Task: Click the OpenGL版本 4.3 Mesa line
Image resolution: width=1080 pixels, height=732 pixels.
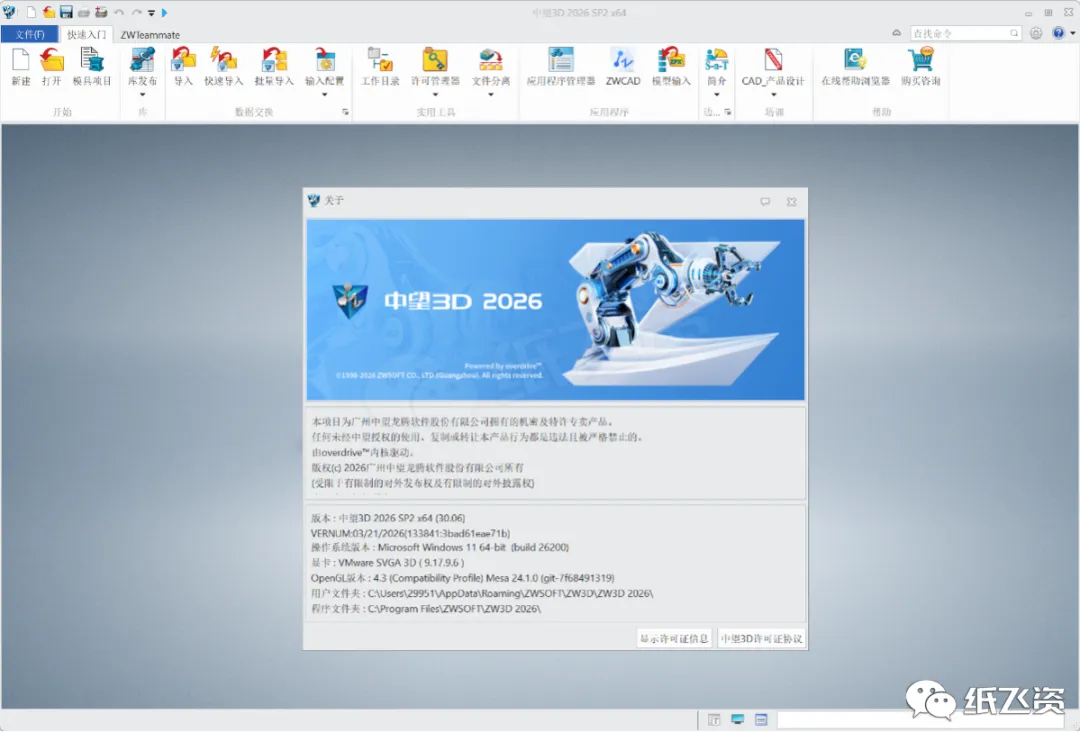Action: tap(462, 578)
